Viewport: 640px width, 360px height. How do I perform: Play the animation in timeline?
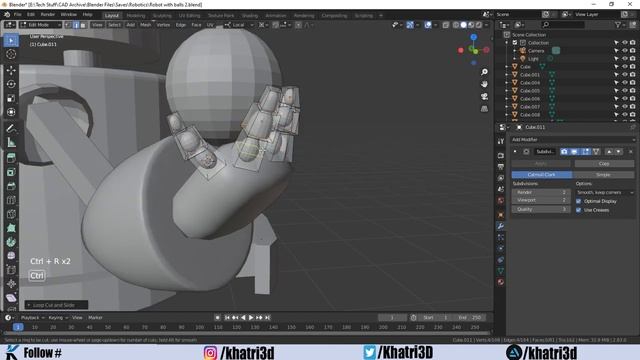[251, 318]
